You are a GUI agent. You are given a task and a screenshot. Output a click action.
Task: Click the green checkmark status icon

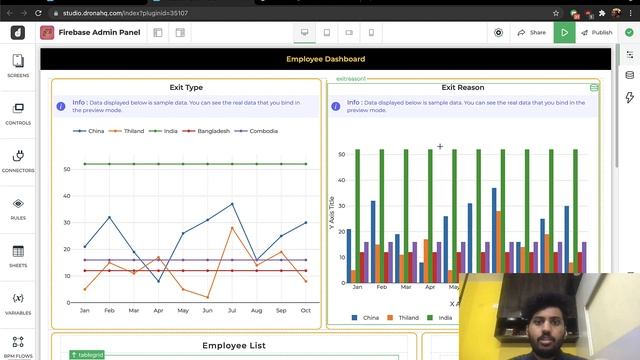(629, 32)
